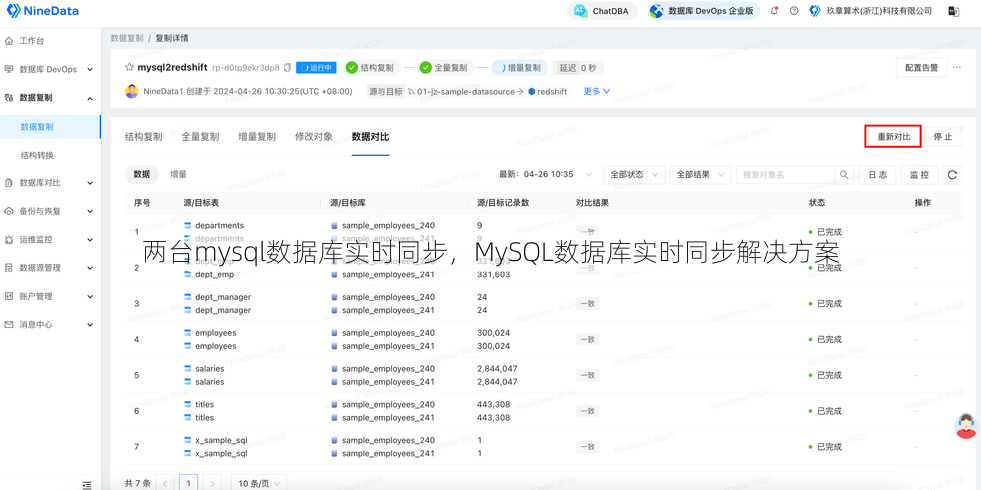This screenshot has width=981, height=490.
Task: Expand 消息中心 sidebar menu
Action: tap(50, 324)
